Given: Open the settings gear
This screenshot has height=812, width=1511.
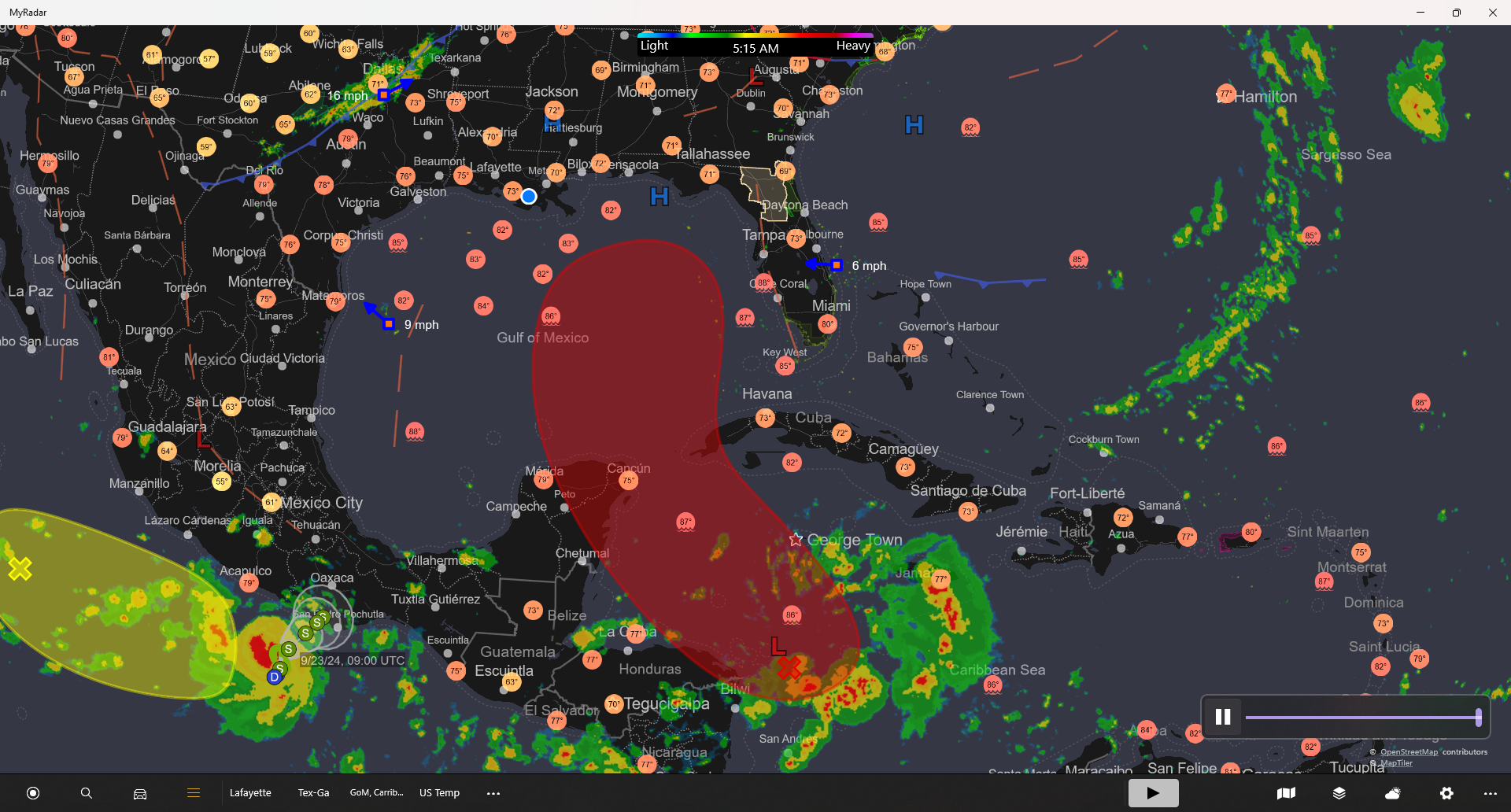Looking at the screenshot, I should tap(1446, 793).
